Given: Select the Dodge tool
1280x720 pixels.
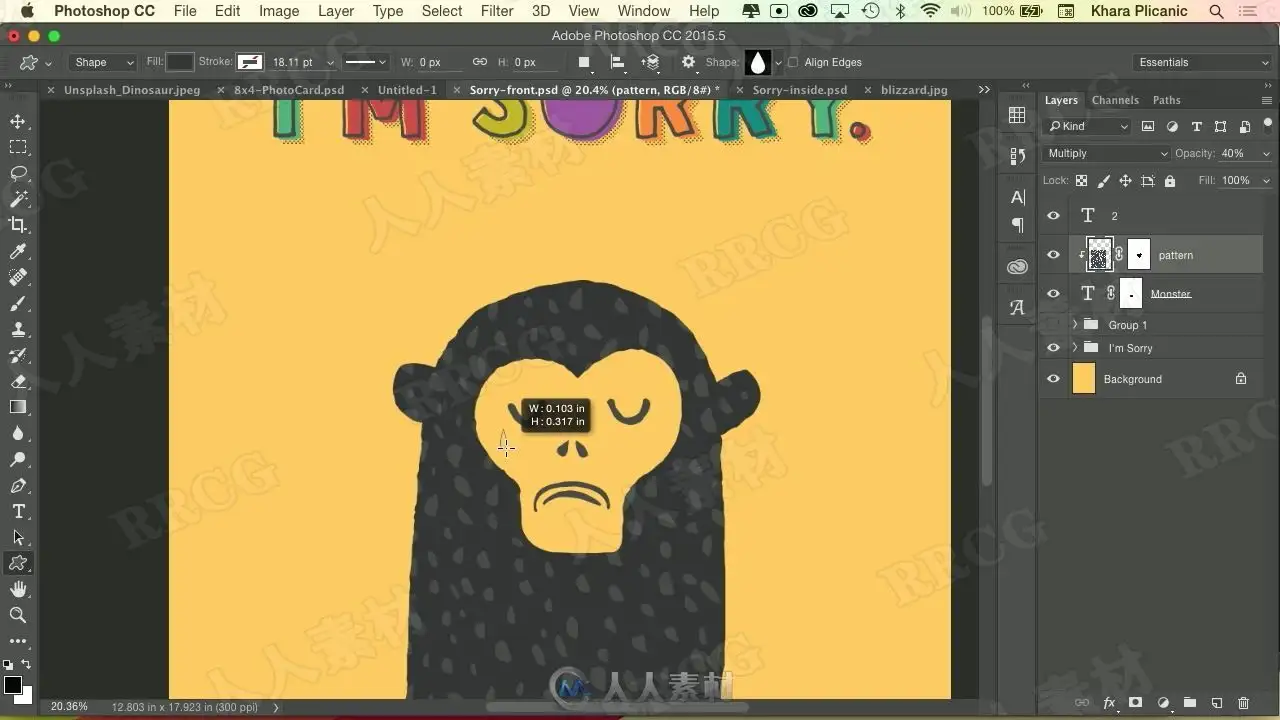Looking at the screenshot, I should tap(18, 459).
